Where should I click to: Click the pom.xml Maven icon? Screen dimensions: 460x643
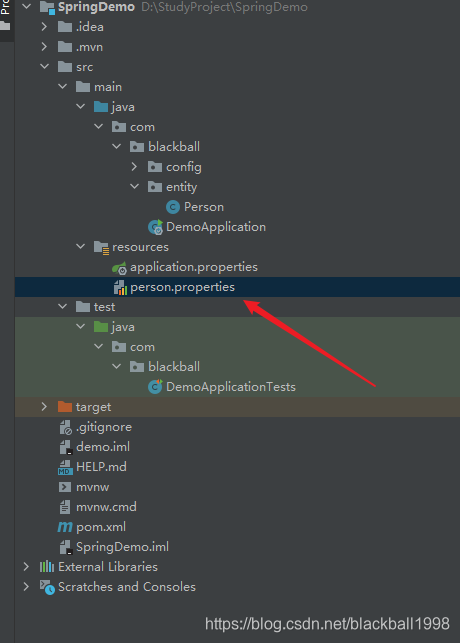pos(65,527)
